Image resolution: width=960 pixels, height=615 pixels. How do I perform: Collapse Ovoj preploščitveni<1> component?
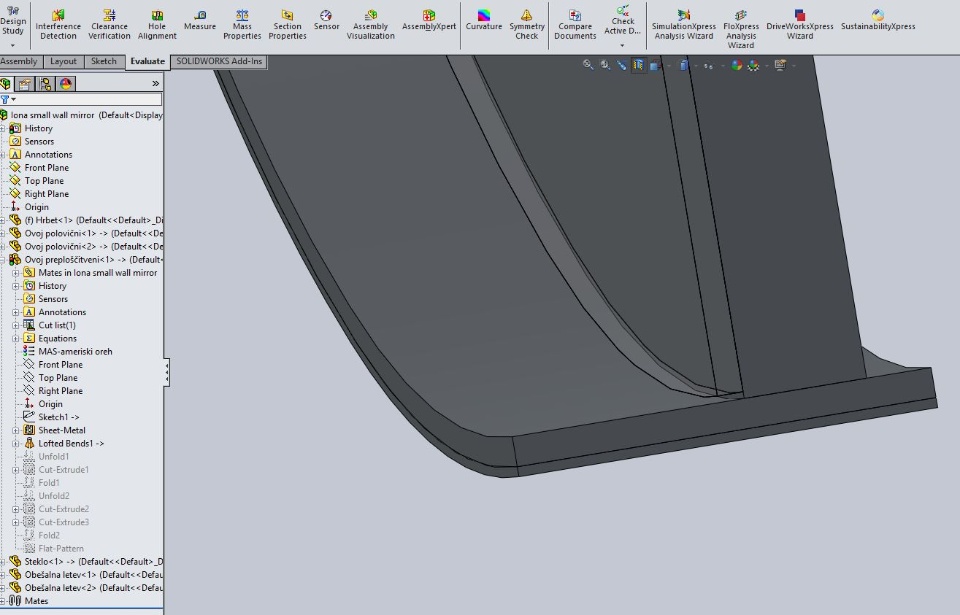(x=2, y=260)
